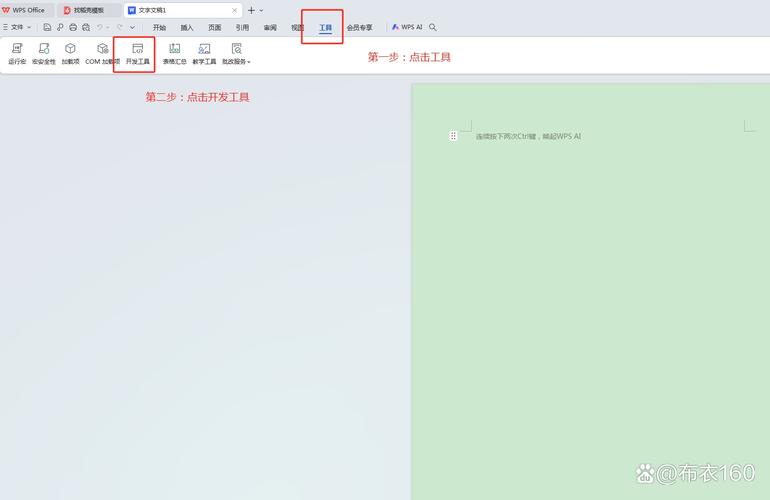Screen dimensions: 770x500
Task: Open Macro Security (宏安全性) settings
Action: [44, 54]
